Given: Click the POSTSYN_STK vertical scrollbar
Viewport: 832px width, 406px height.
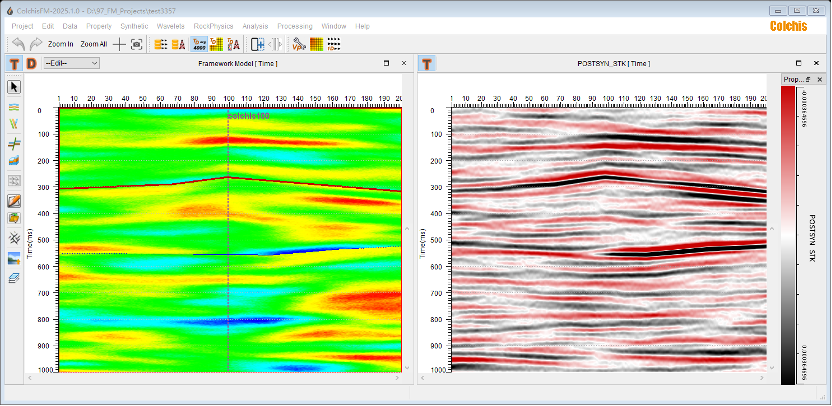Looking at the screenshot, I should [772, 297].
